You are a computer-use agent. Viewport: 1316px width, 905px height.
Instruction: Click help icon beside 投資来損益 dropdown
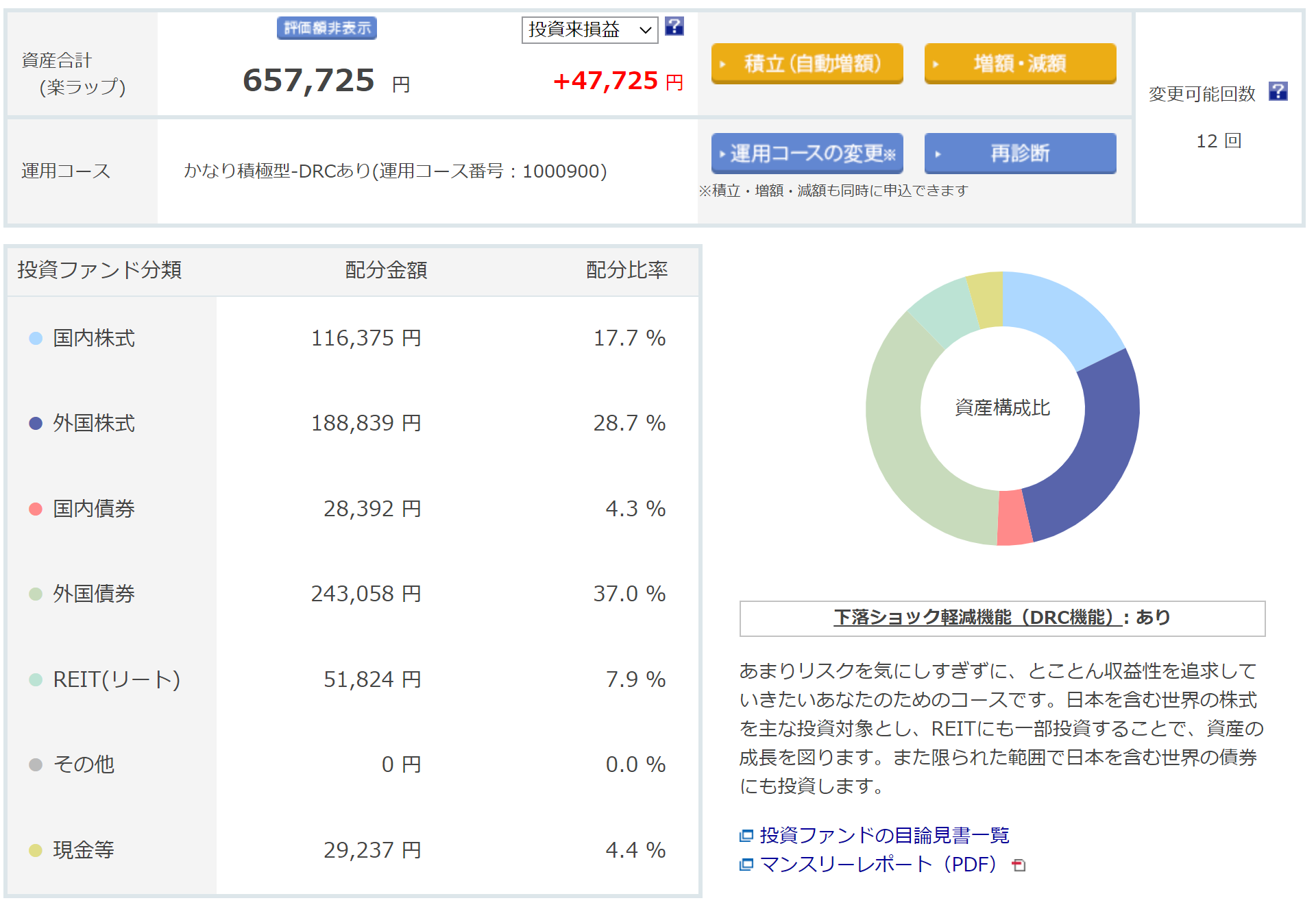click(x=674, y=27)
